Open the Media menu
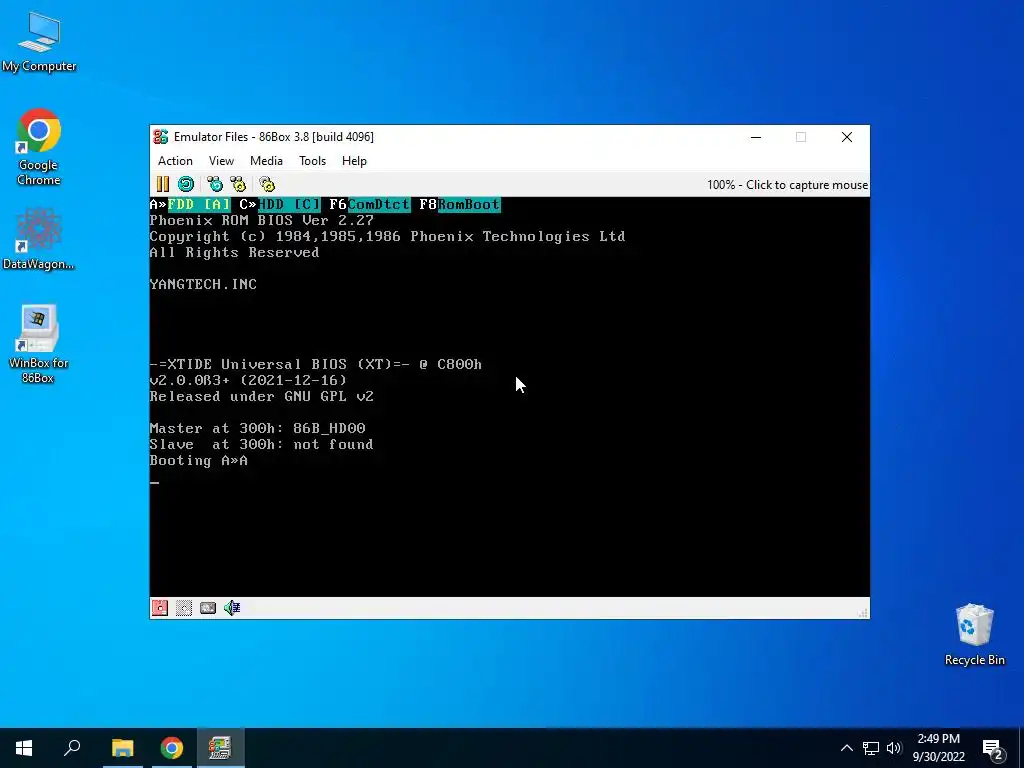This screenshot has width=1024, height=768. coord(266,161)
